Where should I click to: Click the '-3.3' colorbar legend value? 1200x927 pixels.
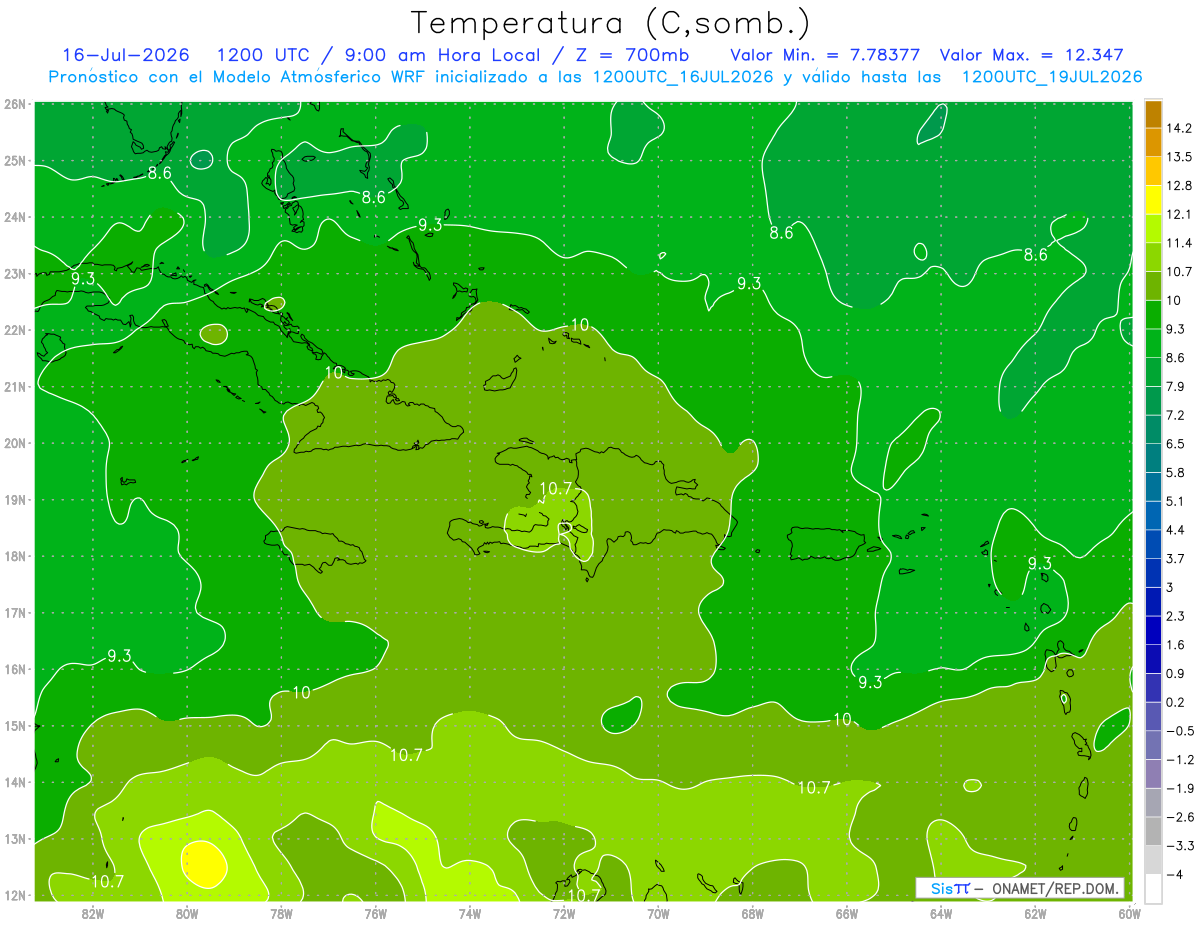tap(1180, 846)
